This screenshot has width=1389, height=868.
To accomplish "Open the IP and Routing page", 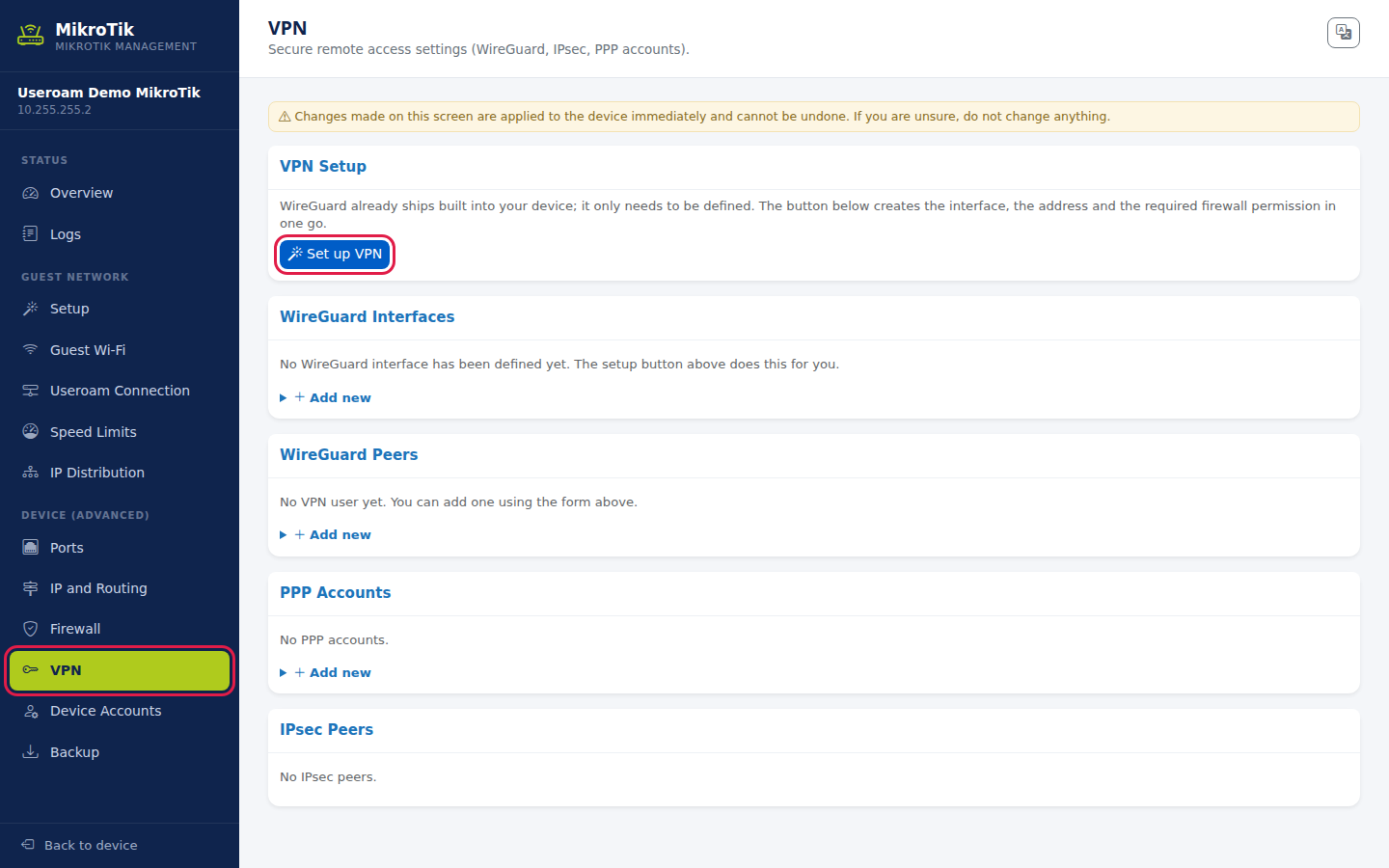I will (x=120, y=588).
